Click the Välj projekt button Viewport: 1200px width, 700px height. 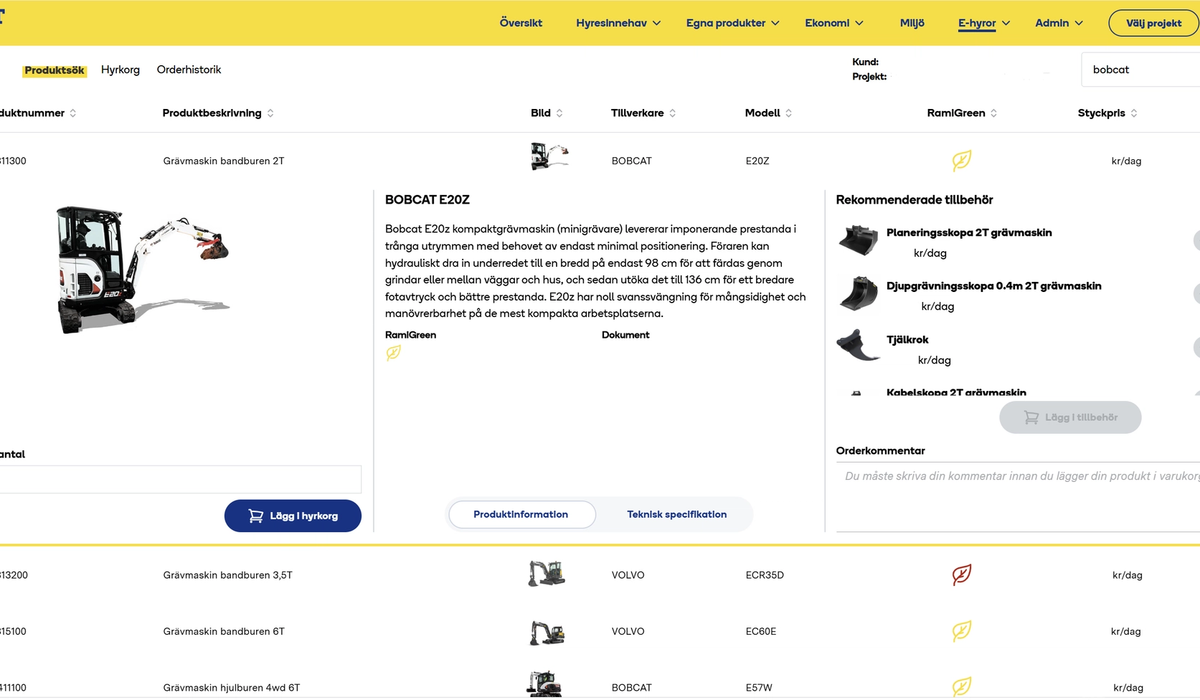(1153, 23)
